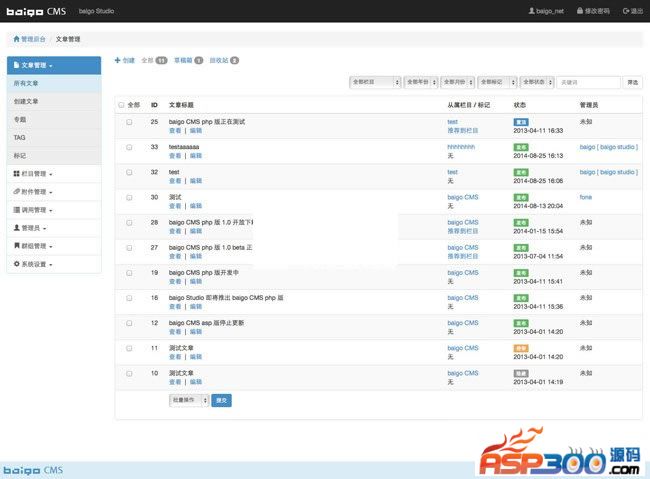Open the hhhhhhhh category link
The width and height of the screenshot is (650, 479).
click(461, 147)
